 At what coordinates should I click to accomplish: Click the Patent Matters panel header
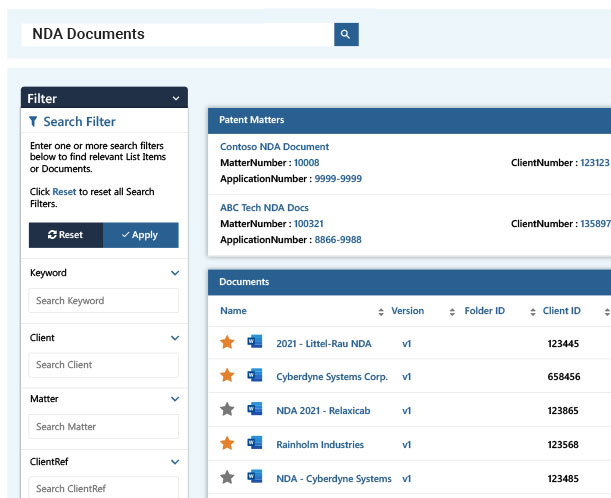pos(409,120)
